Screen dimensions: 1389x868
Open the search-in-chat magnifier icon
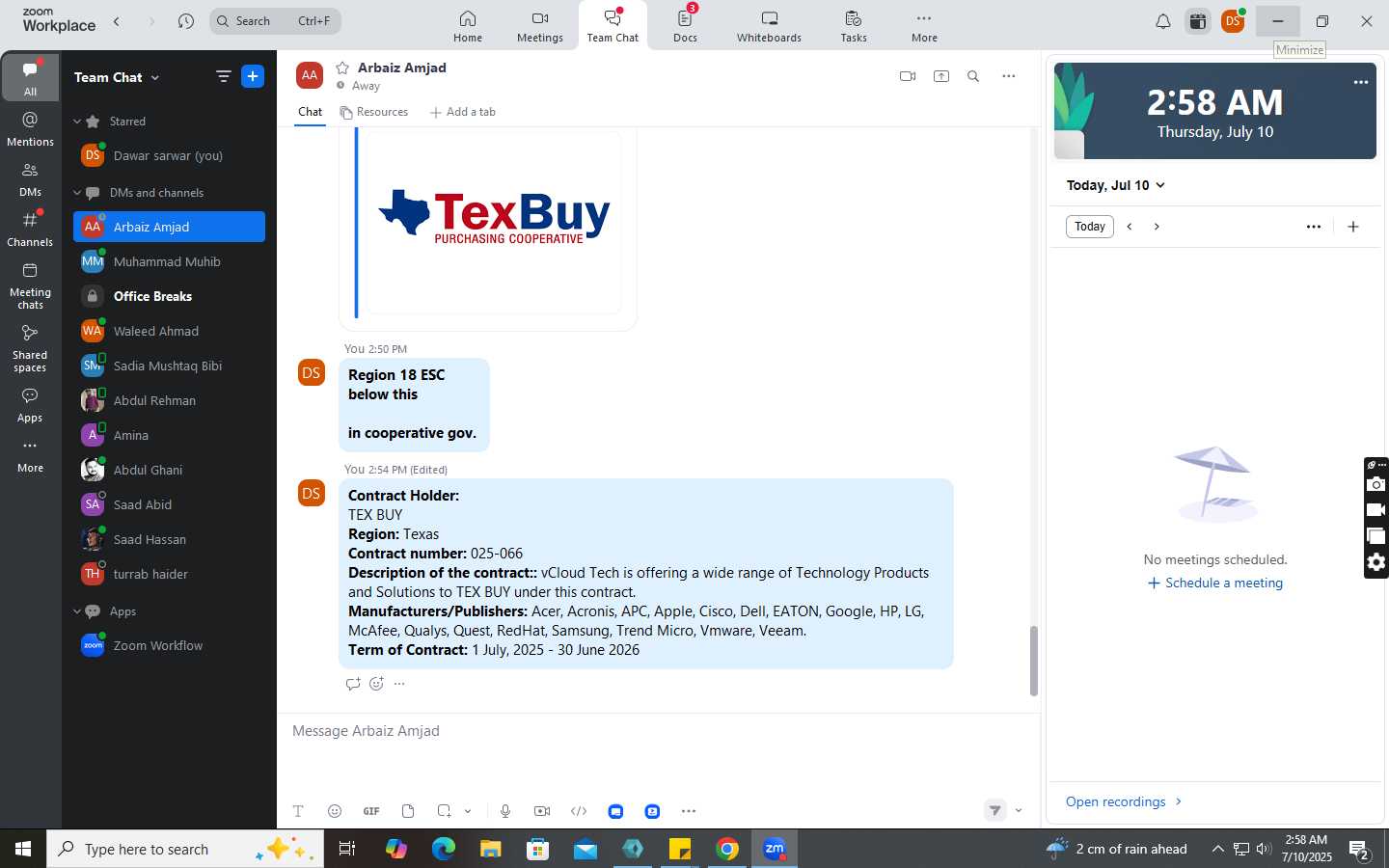[x=973, y=76]
